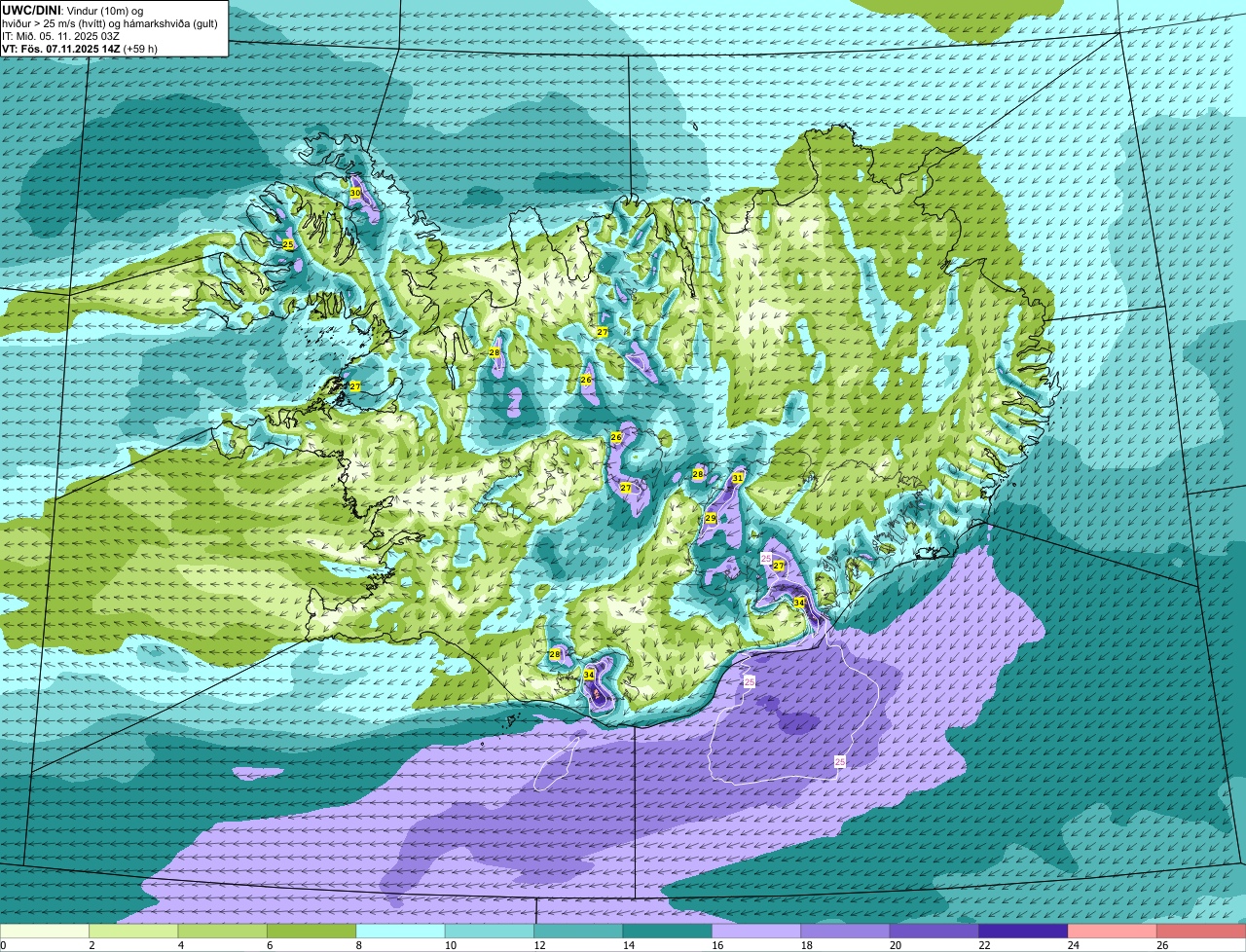
Task: Click the yellow gust label '25' on the map
Action: click(288, 244)
